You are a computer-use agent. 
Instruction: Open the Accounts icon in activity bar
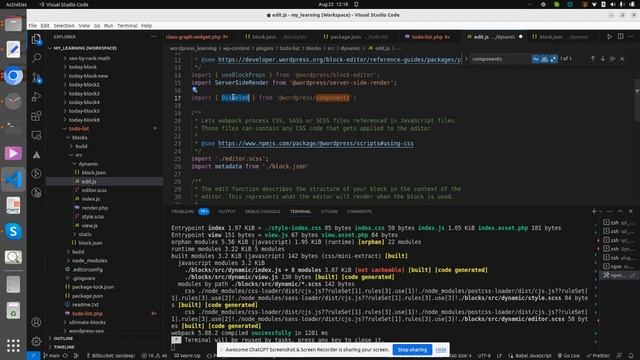(x=36, y=322)
